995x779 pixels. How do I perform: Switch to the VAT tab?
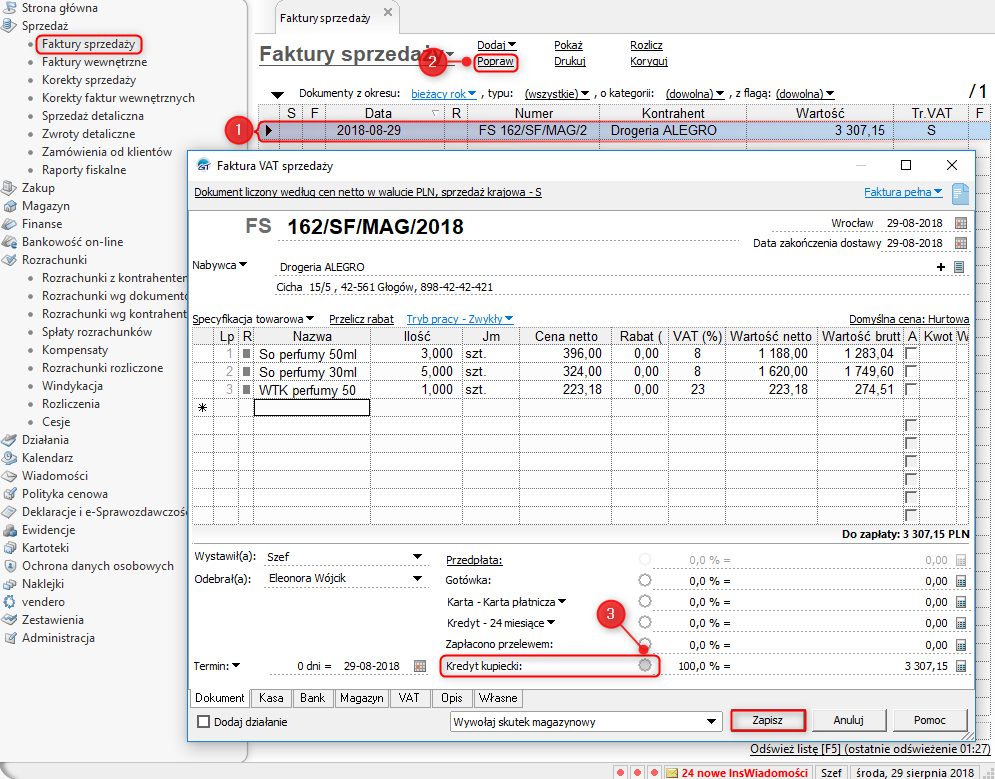tap(409, 698)
